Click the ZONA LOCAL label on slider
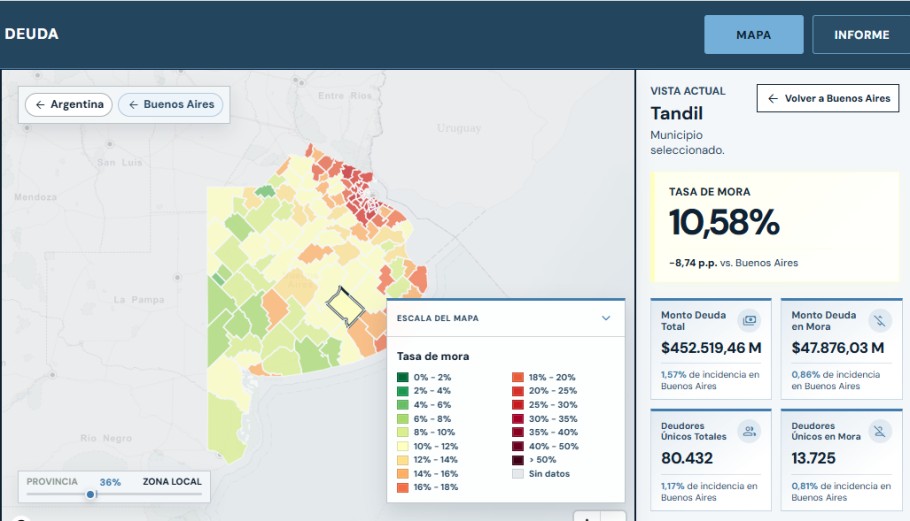 point(172,482)
